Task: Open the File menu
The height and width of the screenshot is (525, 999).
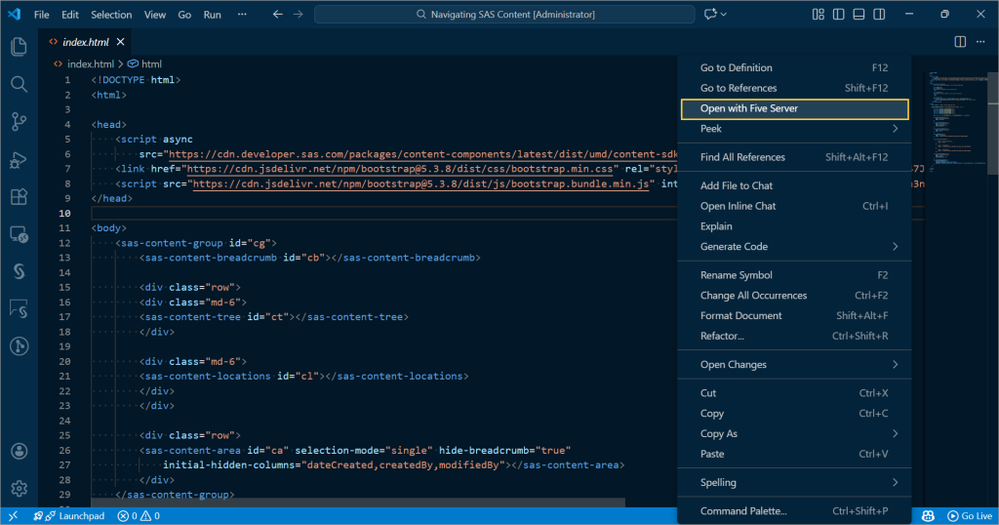Action: [x=41, y=14]
